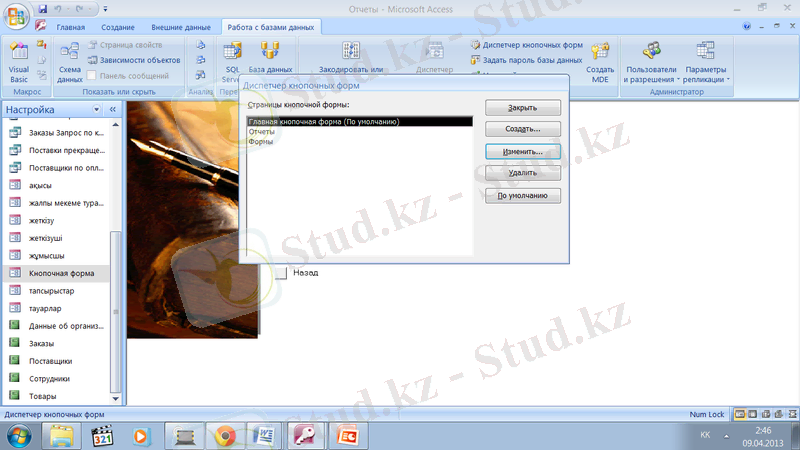The width and height of the screenshot is (800, 450).
Task: Open Media Player Classic taskbar icon
Action: [x=102, y=436]
